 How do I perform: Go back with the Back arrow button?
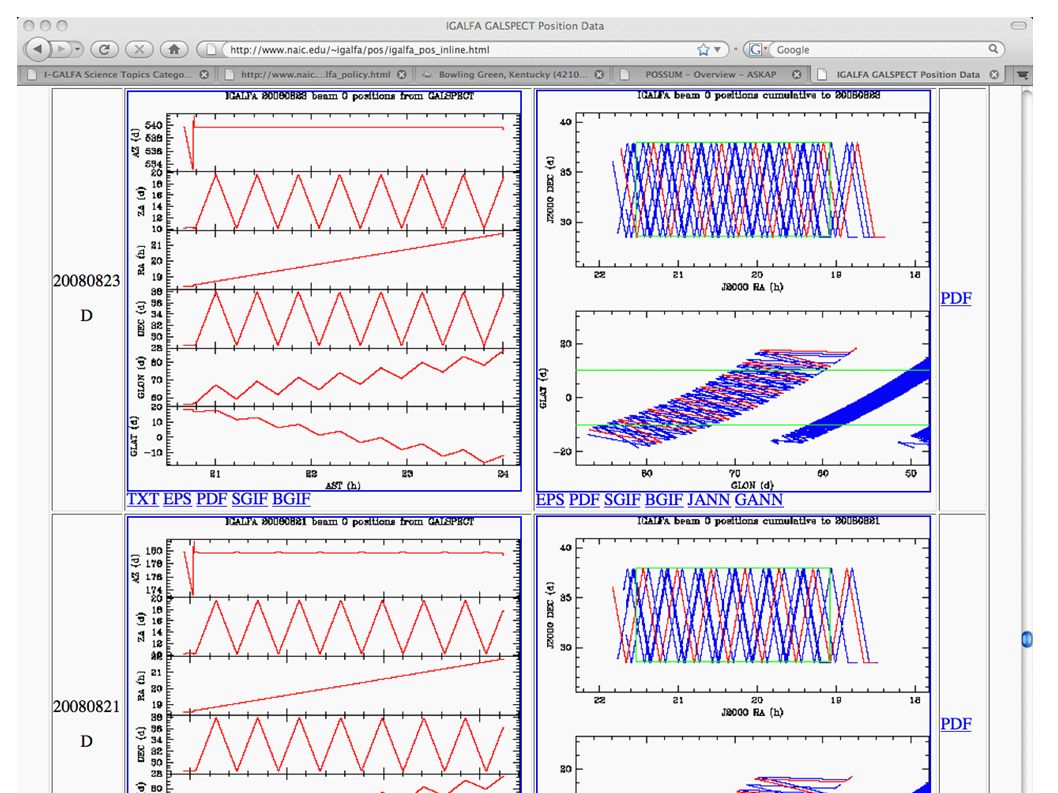[x=38, y=49]
